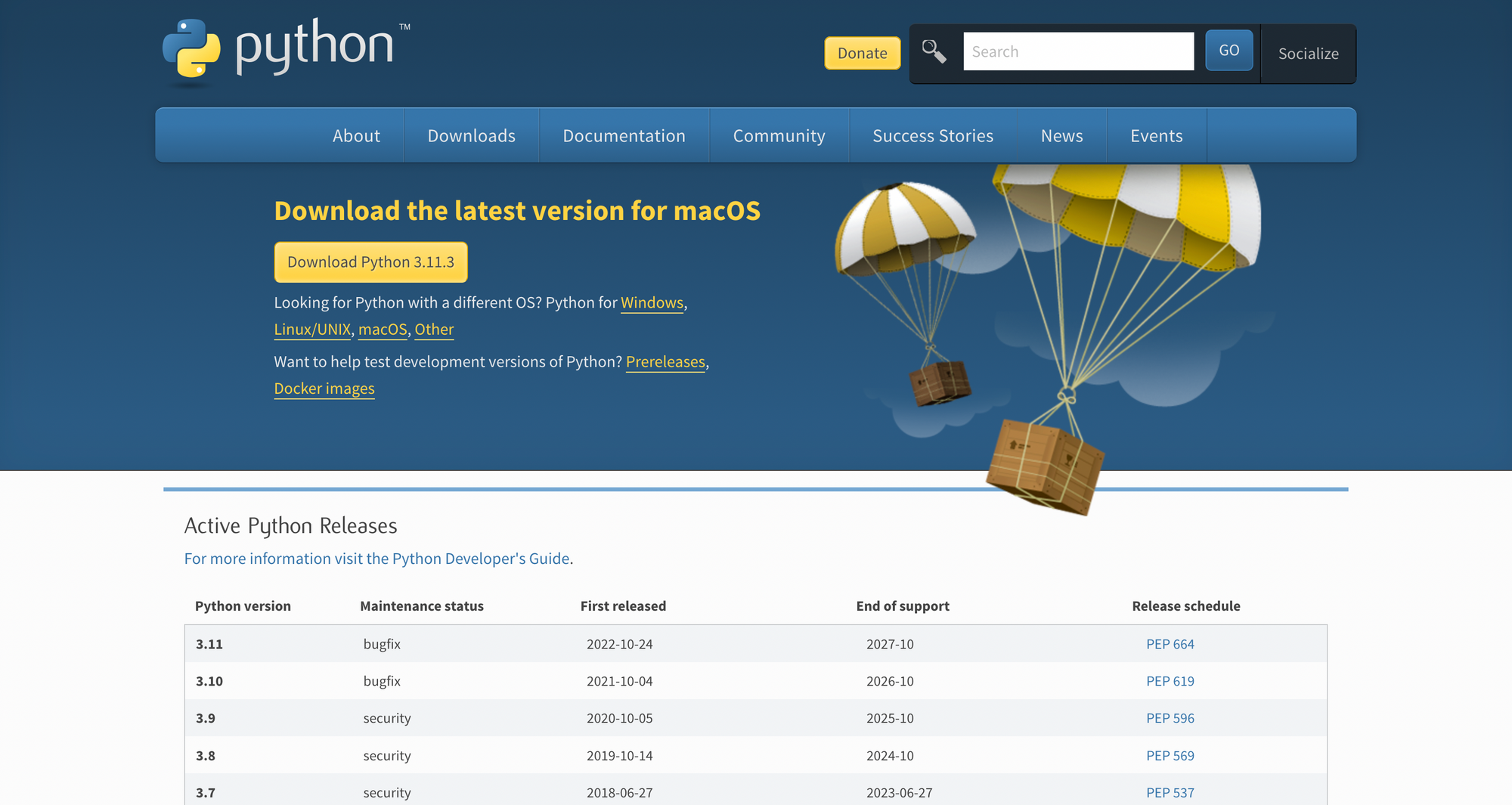Click the Python logo in header

pyautogui.click(x=283, y=48)
